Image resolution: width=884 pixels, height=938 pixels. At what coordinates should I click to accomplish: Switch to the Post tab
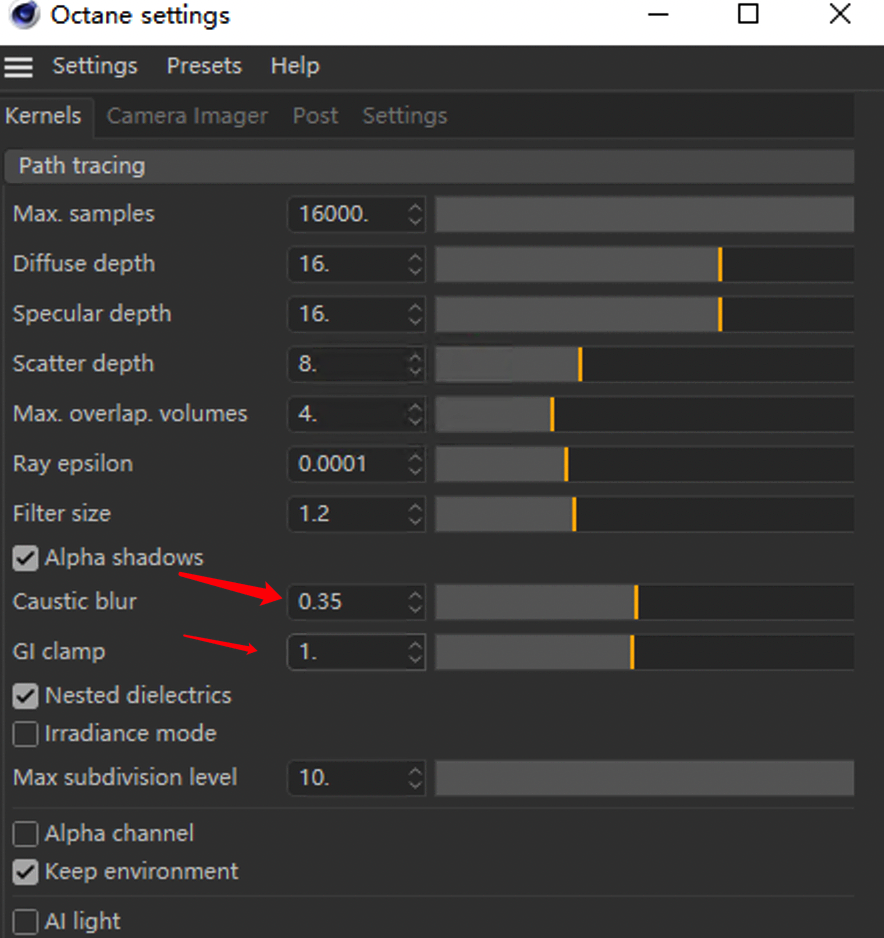(315, 115)
